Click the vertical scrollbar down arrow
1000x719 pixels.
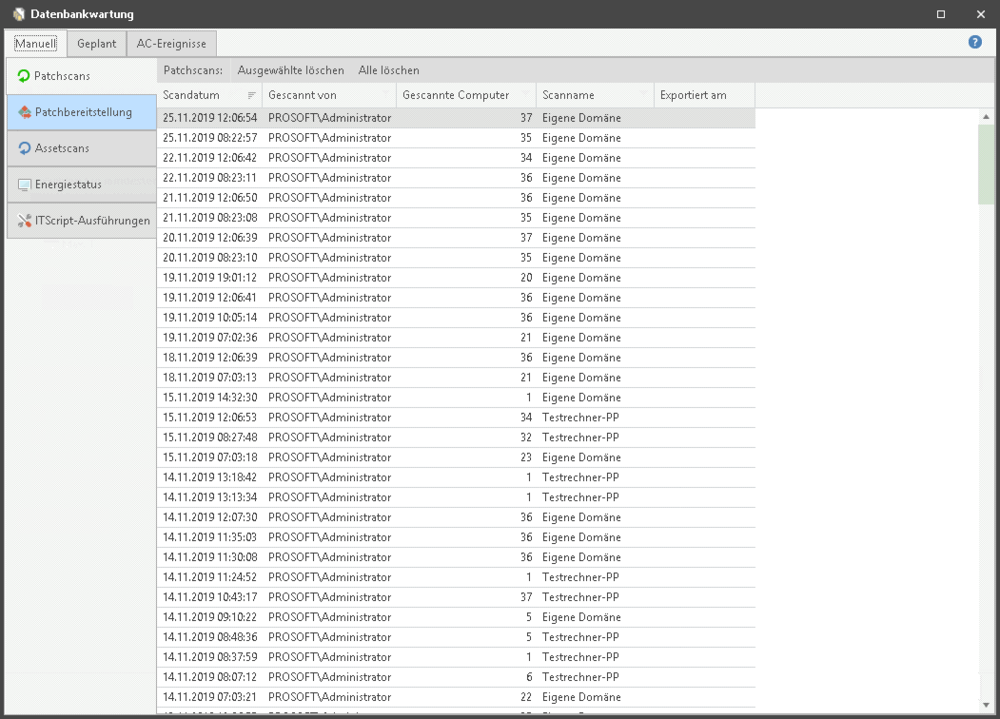click(986, 705)
